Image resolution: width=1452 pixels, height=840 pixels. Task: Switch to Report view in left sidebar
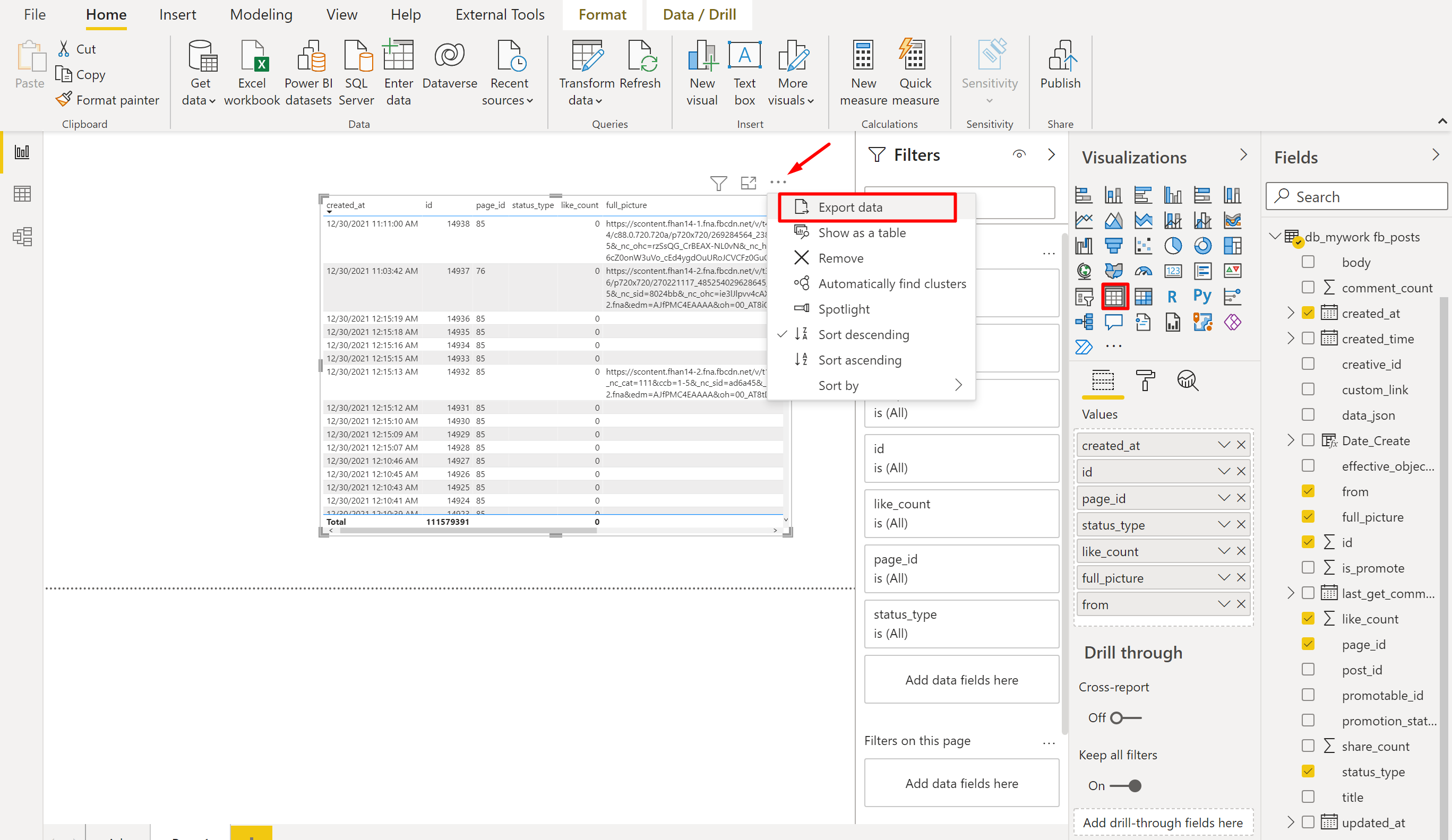22,152
